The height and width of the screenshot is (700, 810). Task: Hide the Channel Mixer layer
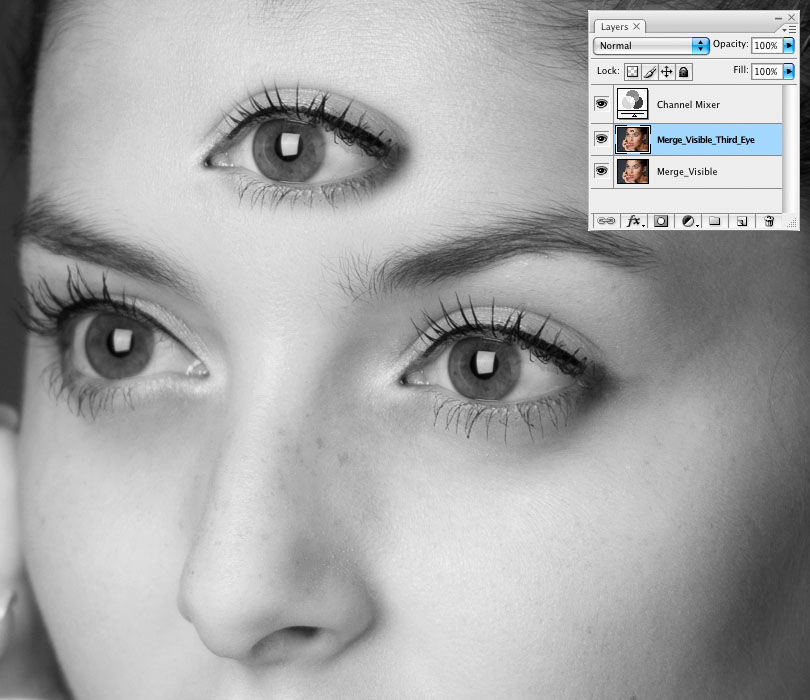point(602,104)
